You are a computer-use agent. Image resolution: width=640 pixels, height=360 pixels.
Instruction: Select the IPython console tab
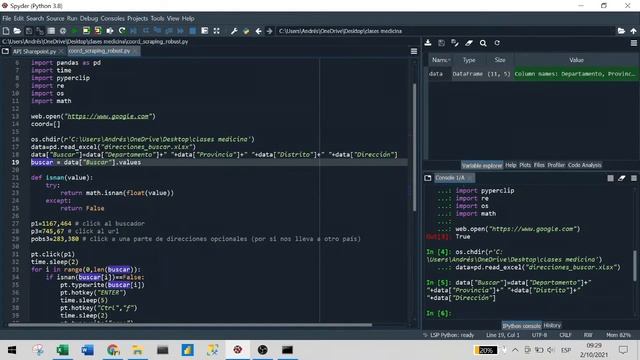522,326
